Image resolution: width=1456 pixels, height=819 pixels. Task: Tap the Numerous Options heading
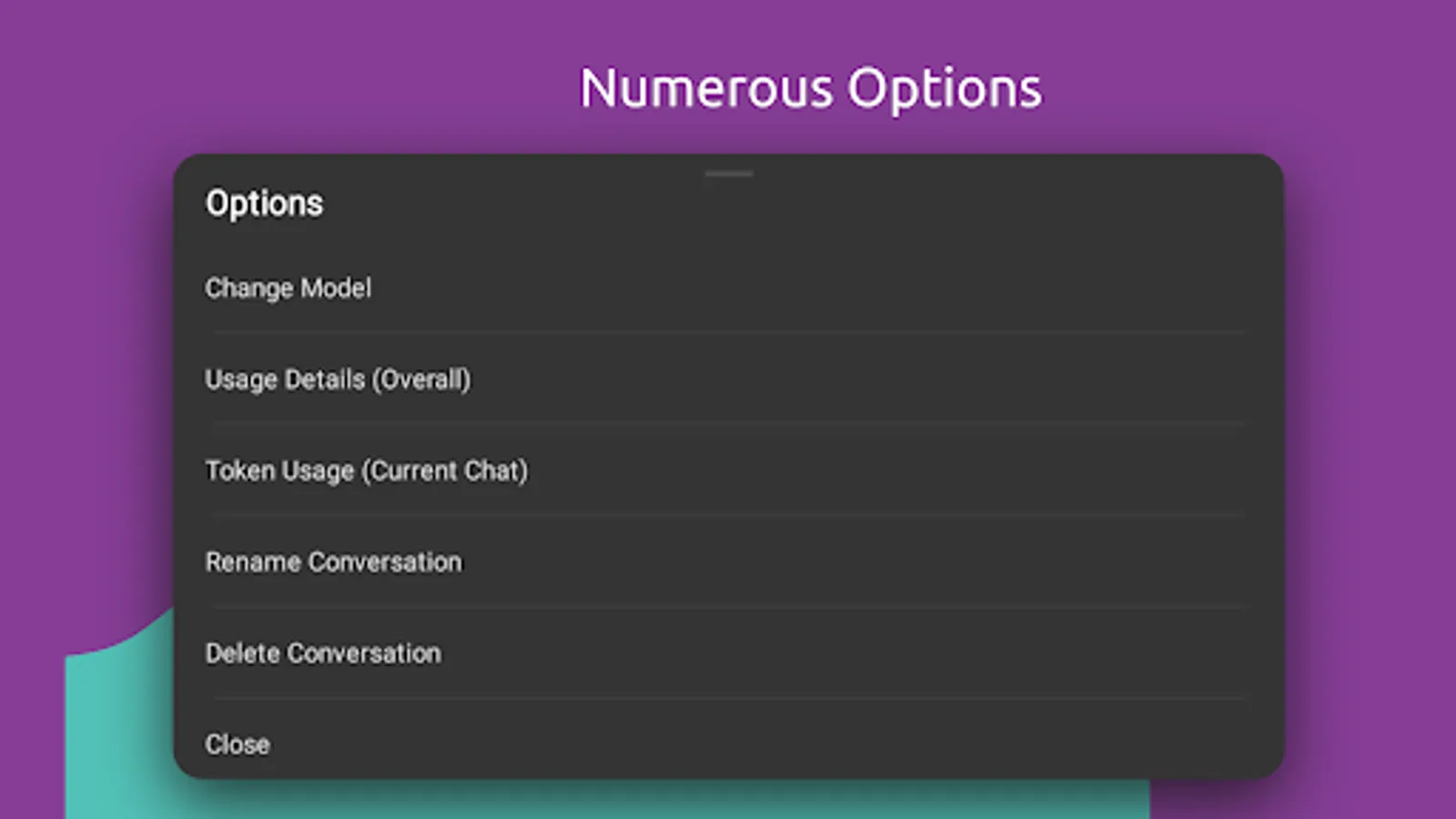tap(811, 87)
